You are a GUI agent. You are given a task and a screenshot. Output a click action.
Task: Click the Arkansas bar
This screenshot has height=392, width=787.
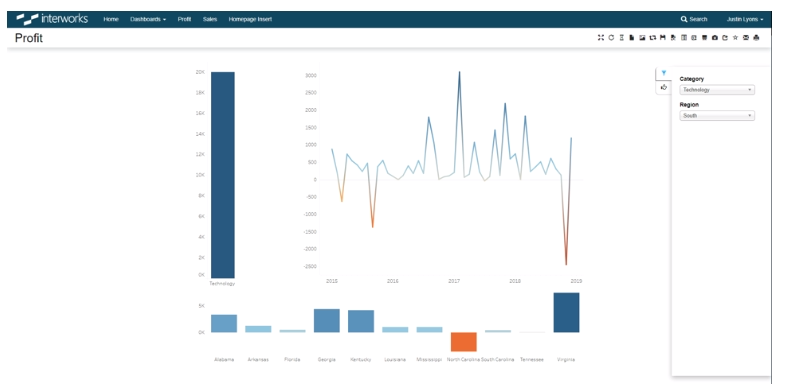point(258,329)
